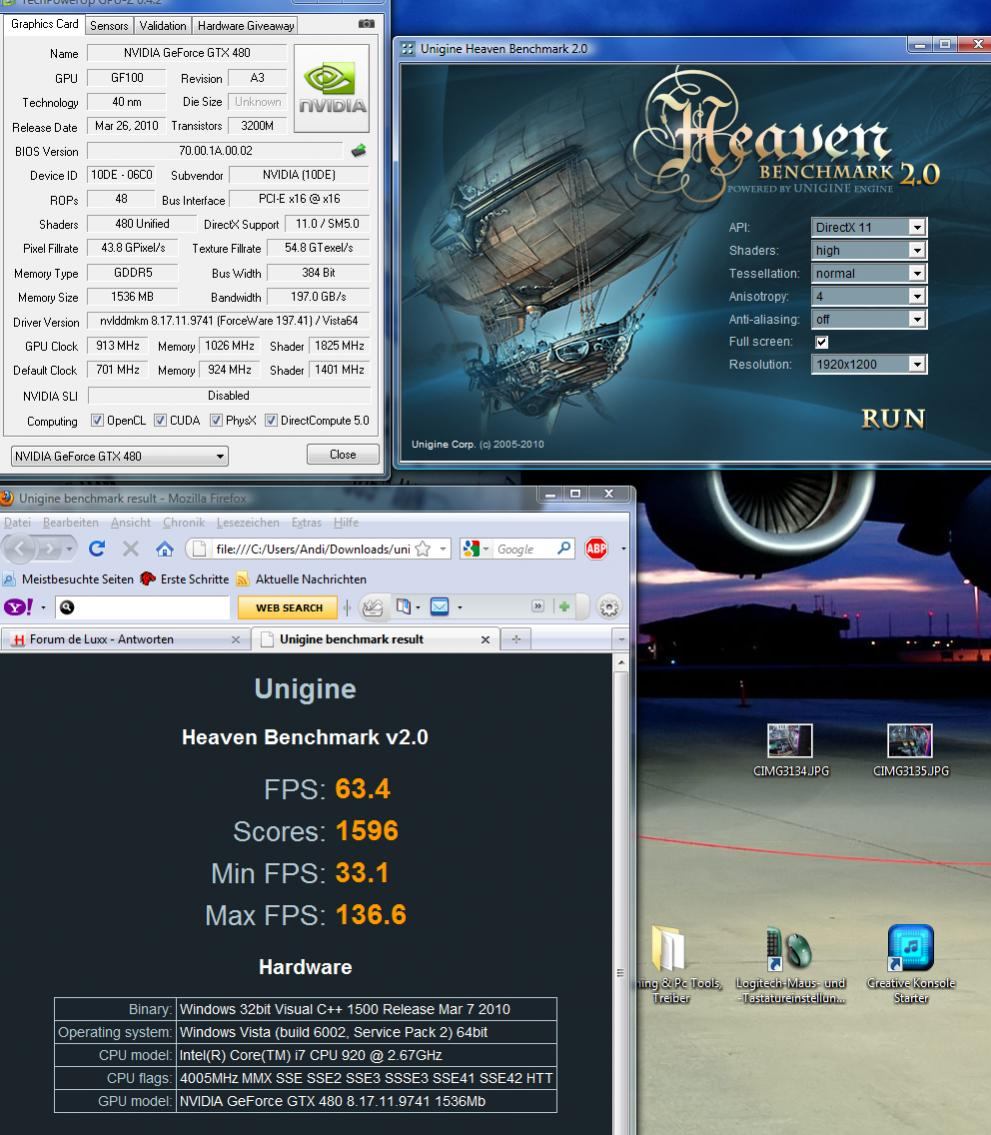
Task: Open CIMG3134.JPG desktop image
Action: click(x=790, y=751)
